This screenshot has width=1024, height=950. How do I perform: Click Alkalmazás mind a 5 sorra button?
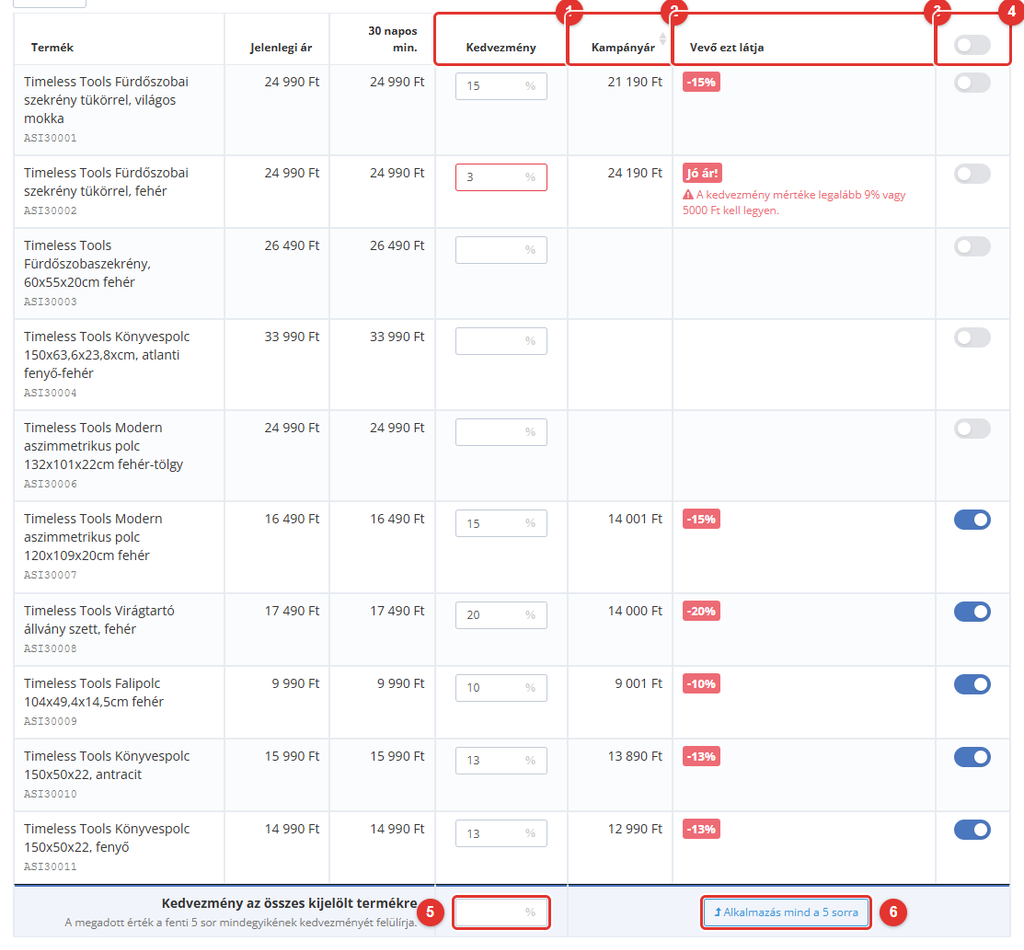coord(786,912)
